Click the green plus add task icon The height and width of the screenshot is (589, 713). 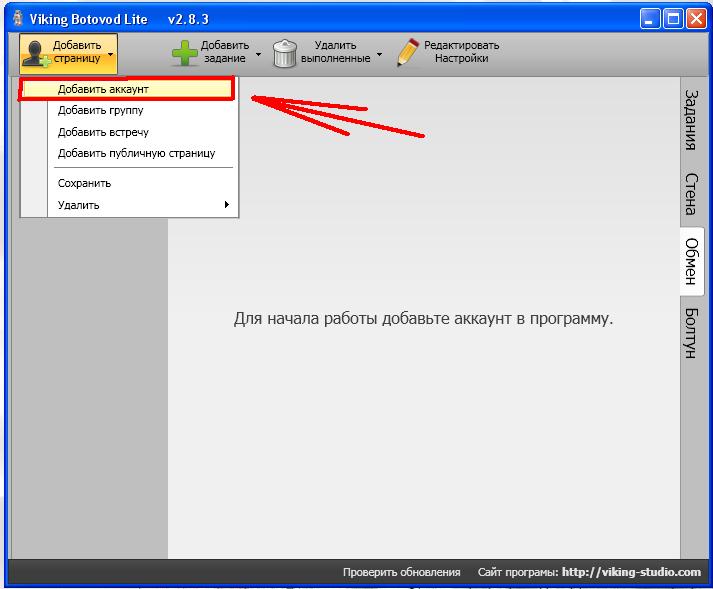pyautogui.click(x=185, y=53)
